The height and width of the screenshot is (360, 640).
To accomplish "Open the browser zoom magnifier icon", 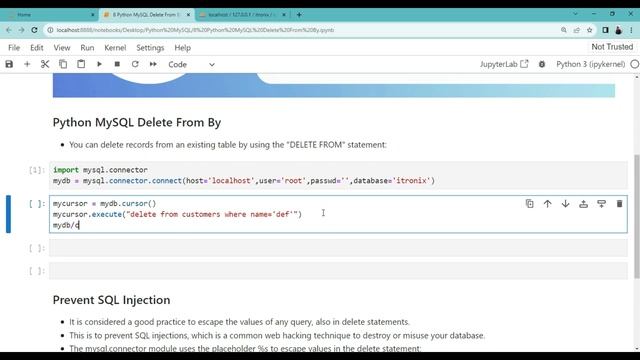I will click(564, 30).
